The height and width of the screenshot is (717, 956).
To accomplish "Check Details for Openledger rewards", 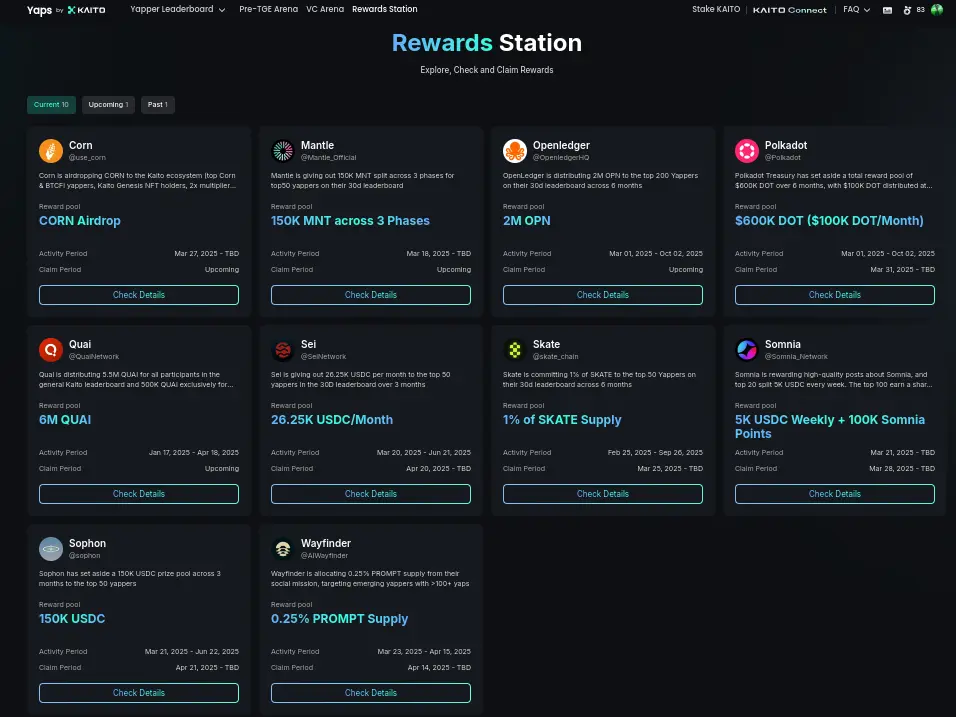I will click(x=603, y=295).
